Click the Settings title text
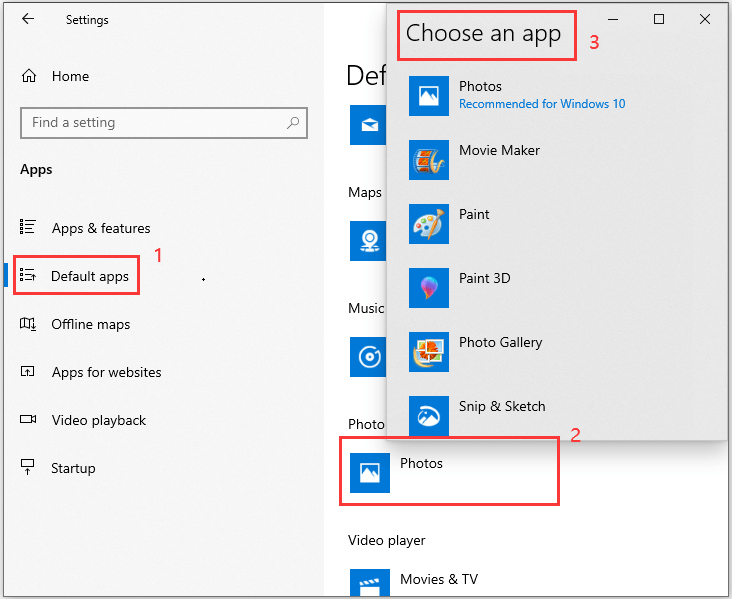732x599 pixels. pos(87,20)
